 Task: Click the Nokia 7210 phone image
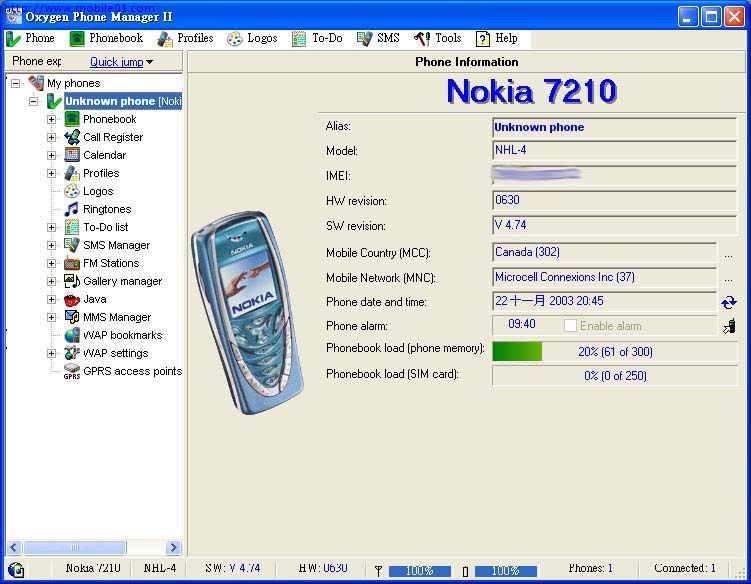pos(248,313)
